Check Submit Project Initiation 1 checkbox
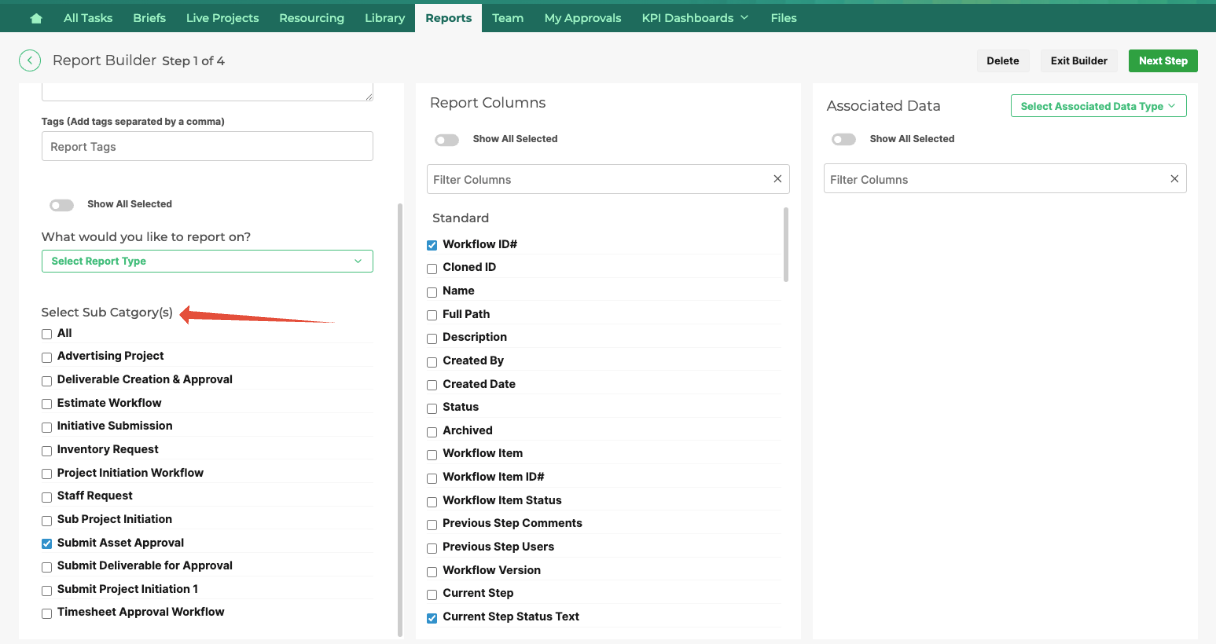This screenshot has height=644, width=1216. [47, 590]
